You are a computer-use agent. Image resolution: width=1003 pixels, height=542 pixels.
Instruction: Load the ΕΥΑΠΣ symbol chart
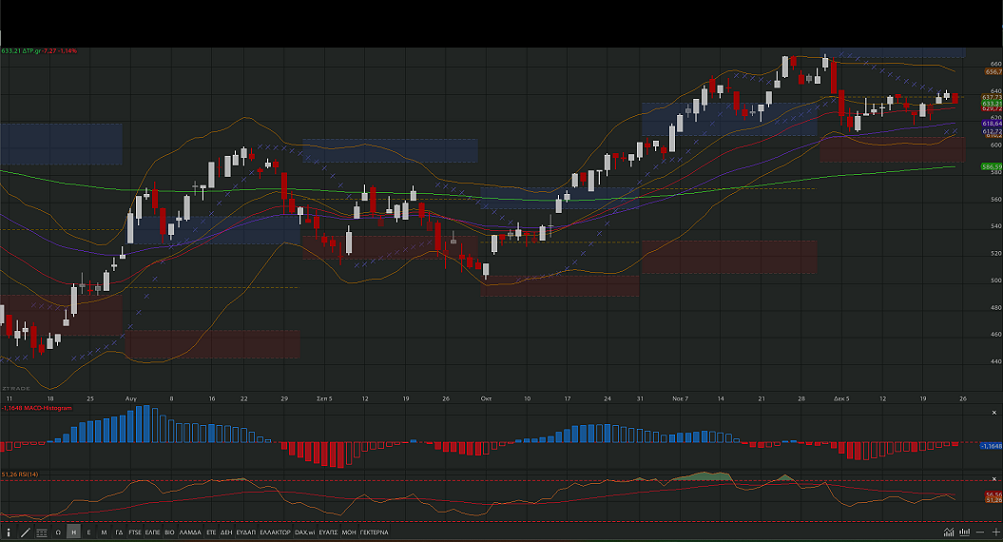328,532
